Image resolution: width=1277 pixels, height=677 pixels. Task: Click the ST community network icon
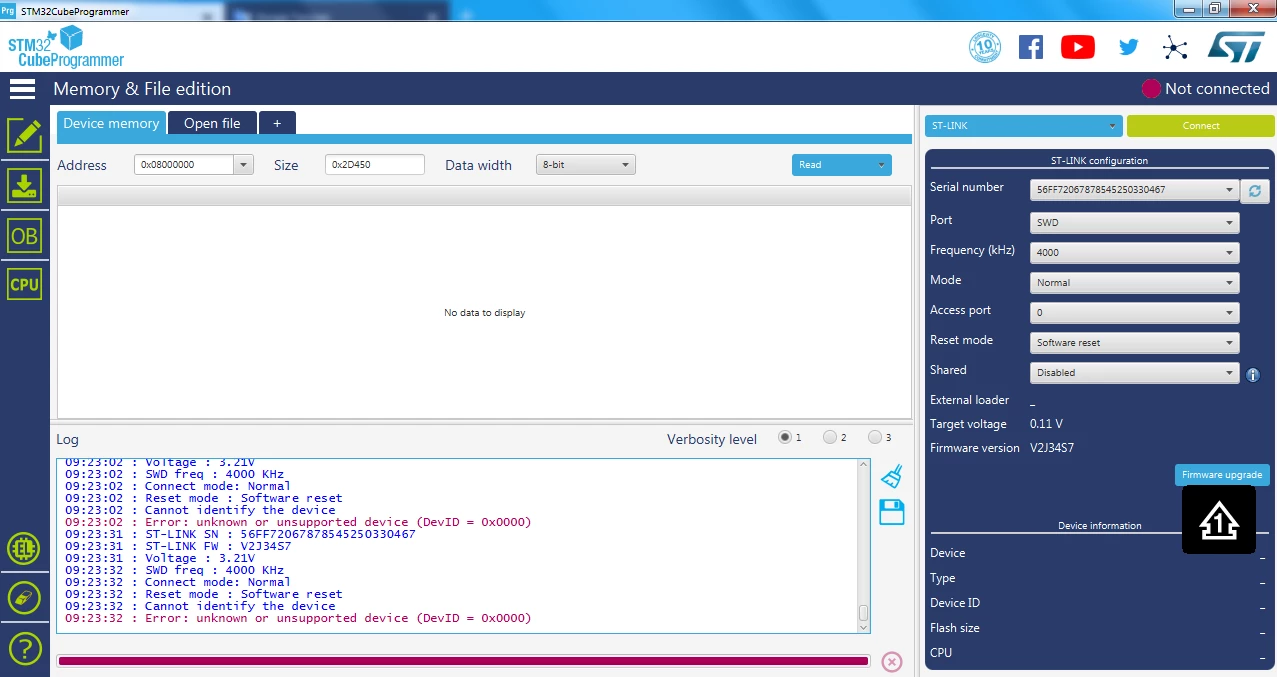point(1175,47)
